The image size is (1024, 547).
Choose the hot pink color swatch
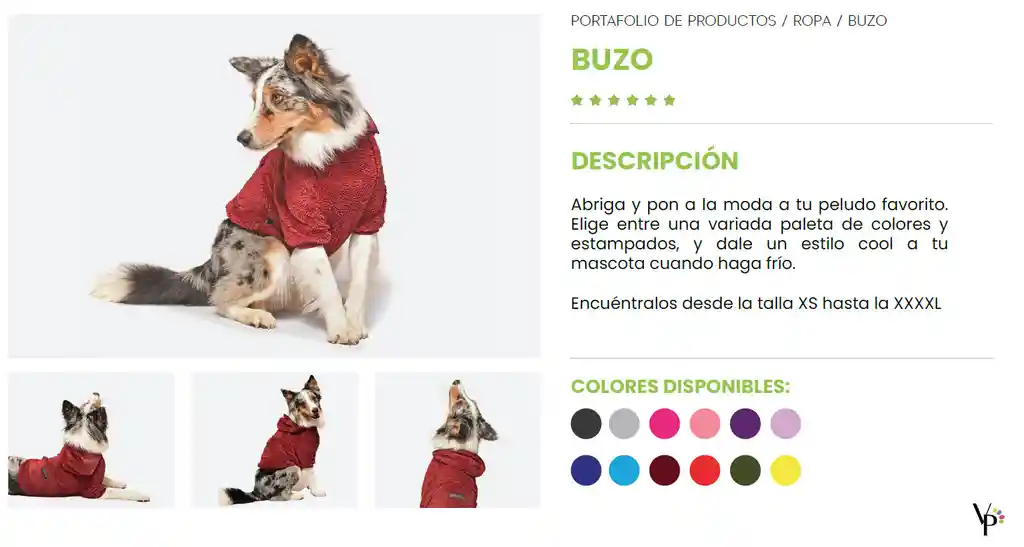point(664,424)
